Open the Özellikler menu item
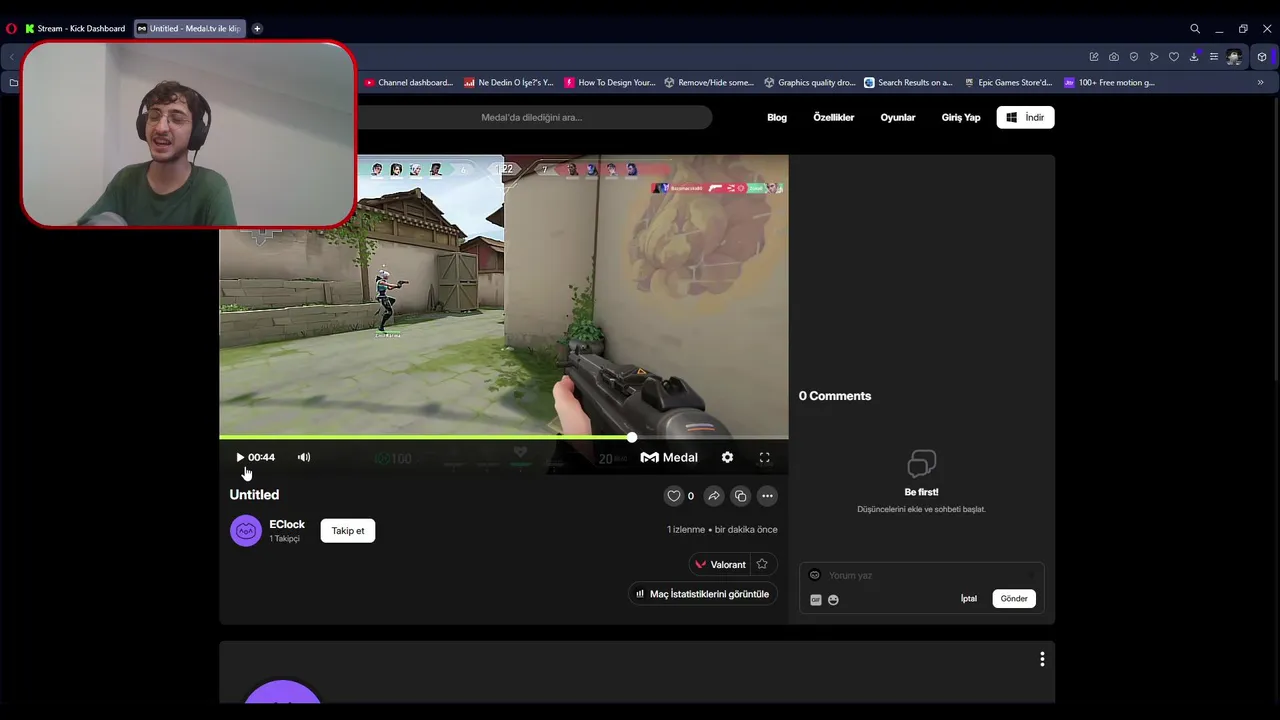 834,118
